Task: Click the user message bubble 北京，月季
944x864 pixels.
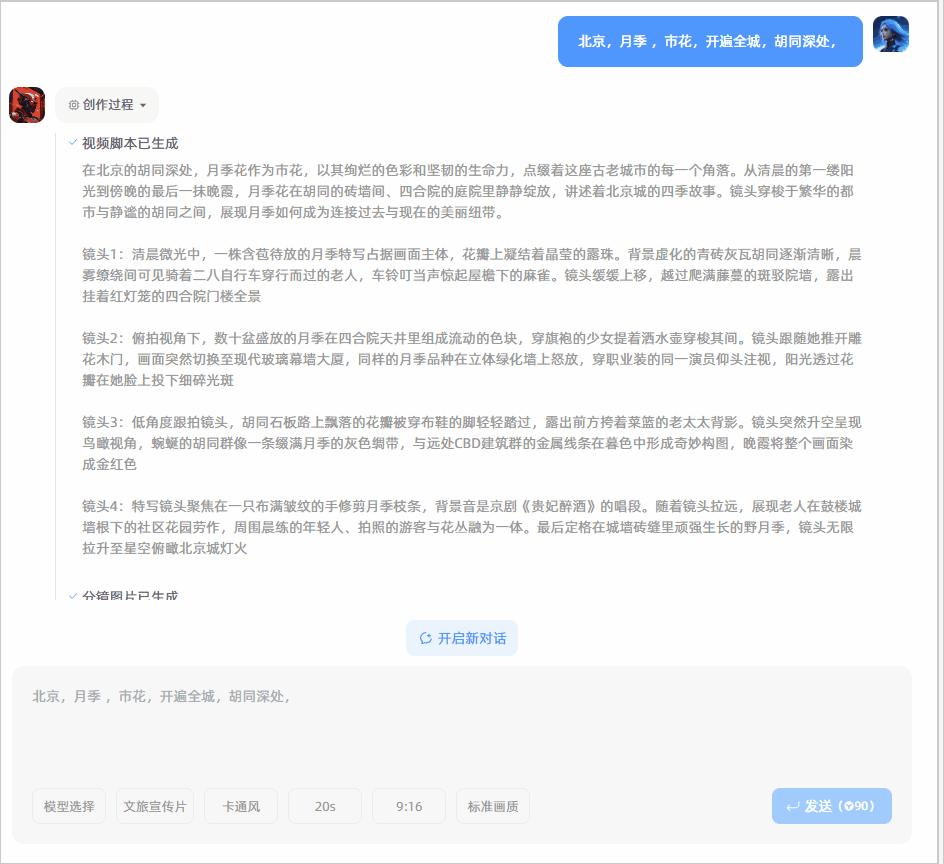Action: coord(710,42)
